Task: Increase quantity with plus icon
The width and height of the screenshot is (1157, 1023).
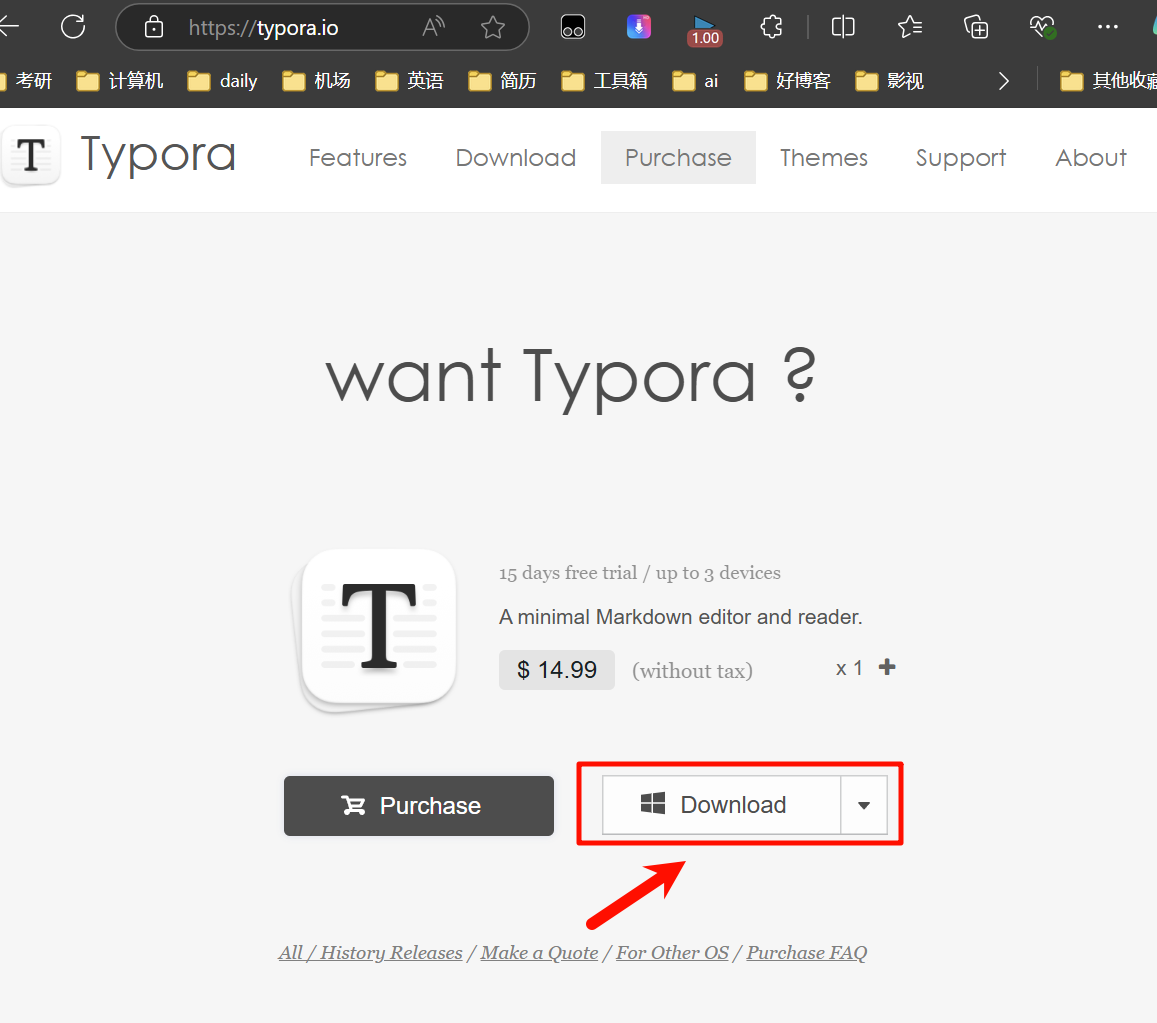Action: (x=887, y=667)
